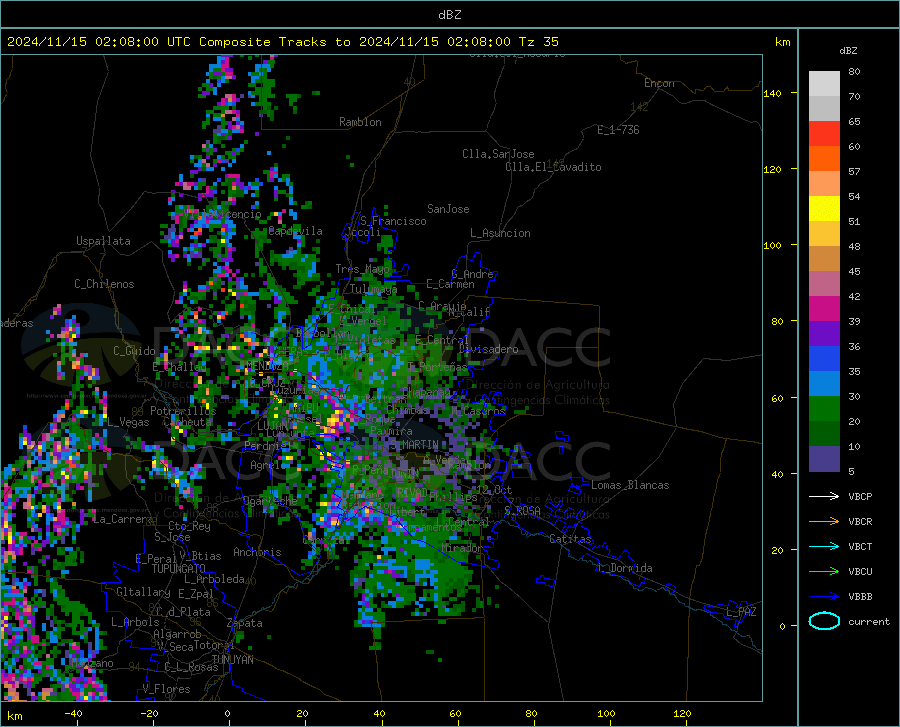This screenshot has height=727, width=900.
Task: Click the 'S_MARTIN' city label
Action: (x=414, y=444)
